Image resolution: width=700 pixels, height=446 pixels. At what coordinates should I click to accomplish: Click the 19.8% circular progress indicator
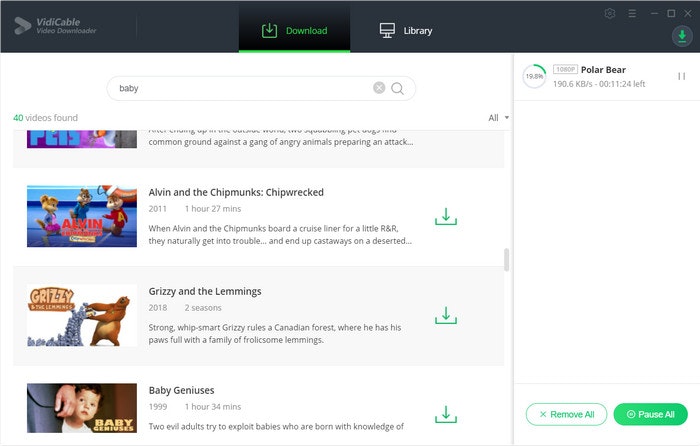click(534, 76)
